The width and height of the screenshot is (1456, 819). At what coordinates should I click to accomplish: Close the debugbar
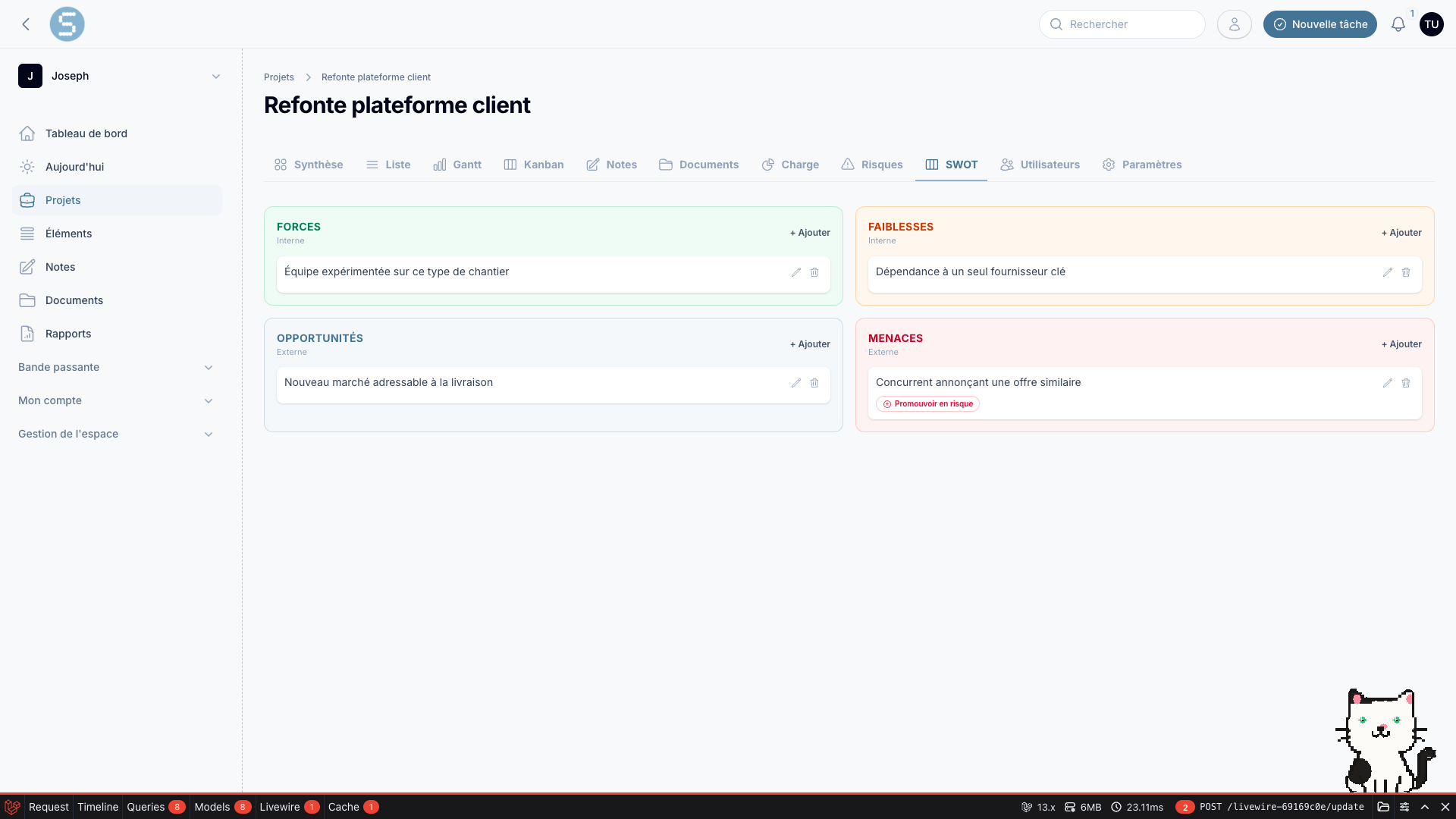(1445, 807)
